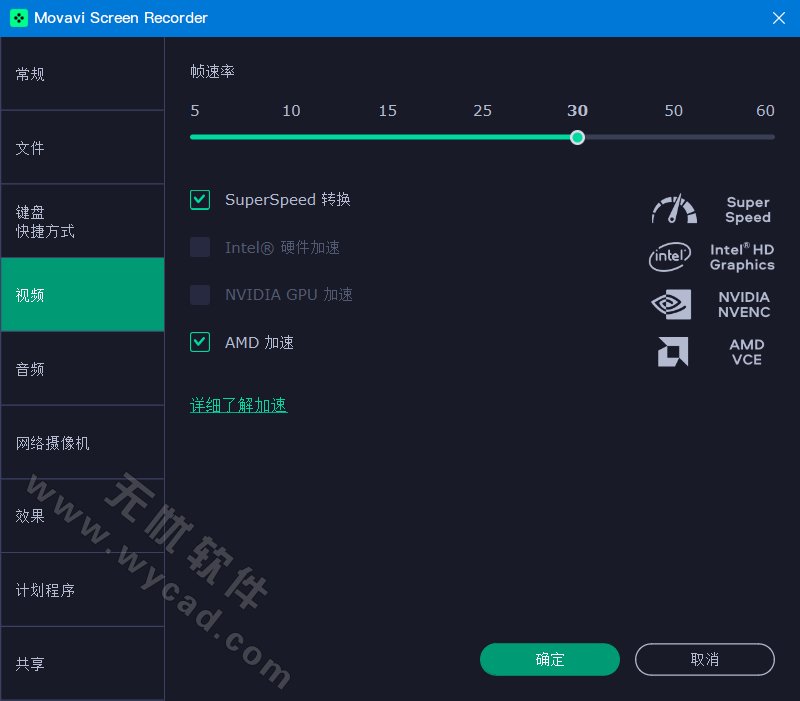Screen dimensions: 800x701
Task: Close the Movavi Screen Recorder settings window
Action: (779, 18)
